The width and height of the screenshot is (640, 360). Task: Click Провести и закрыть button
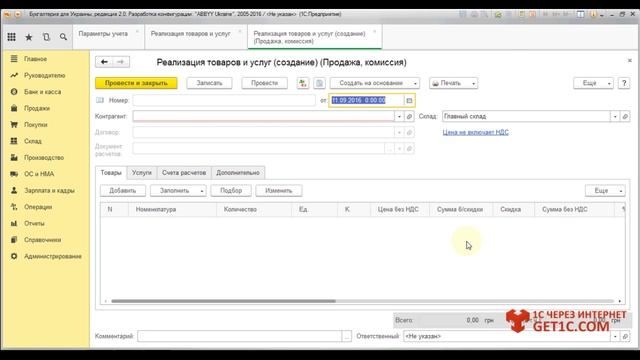(136, 83)
